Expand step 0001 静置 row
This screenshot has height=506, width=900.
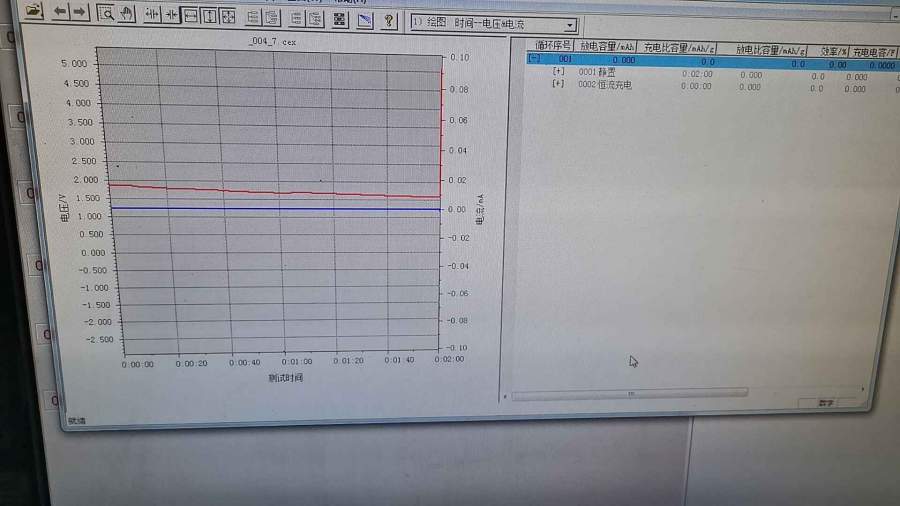[558, 71]
